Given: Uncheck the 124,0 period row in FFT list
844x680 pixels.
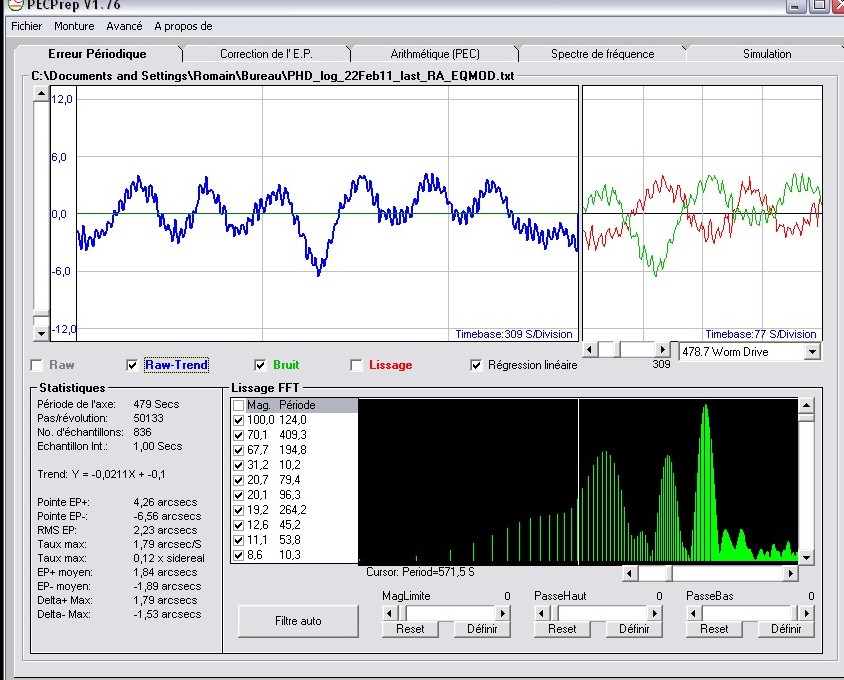Looking at the screenshot, I should pos(238,420).
